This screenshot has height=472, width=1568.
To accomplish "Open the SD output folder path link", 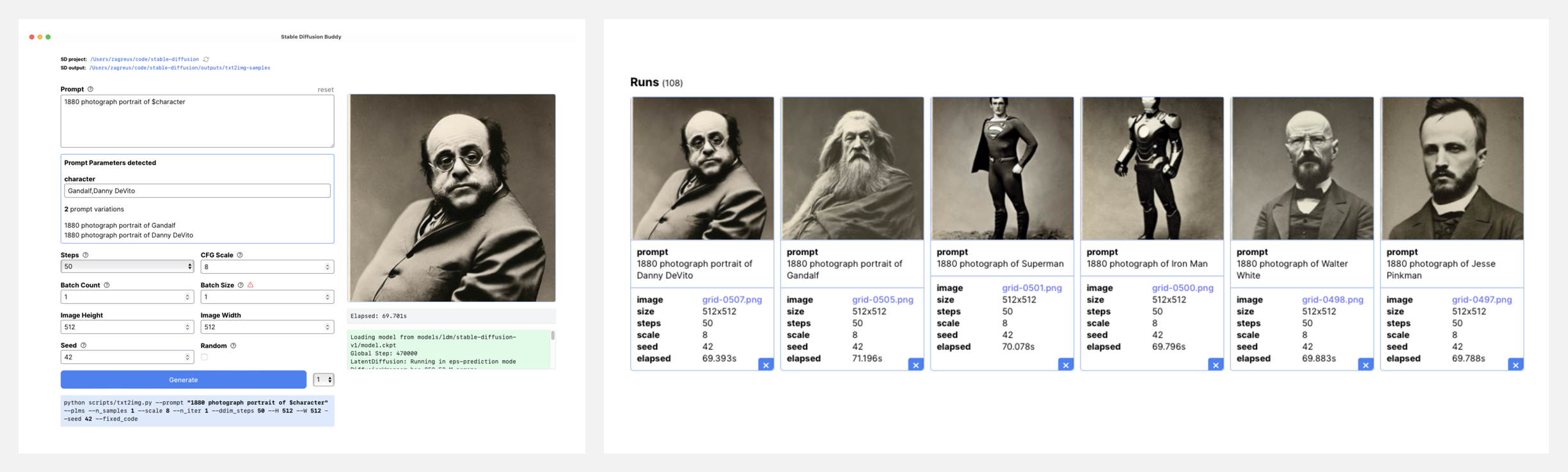I will pyautogui.click(x=180, y=68).
